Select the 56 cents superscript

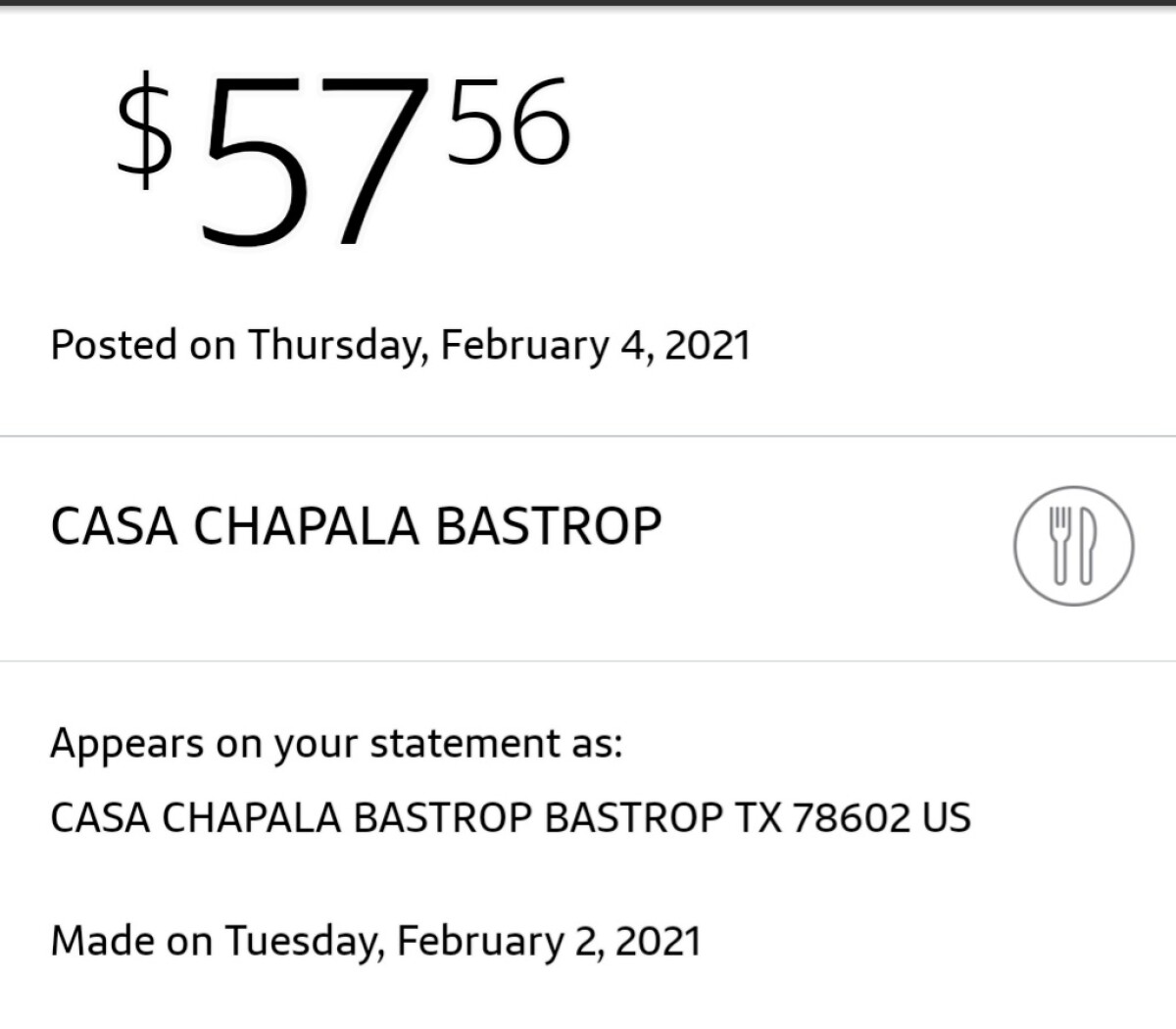509,123
